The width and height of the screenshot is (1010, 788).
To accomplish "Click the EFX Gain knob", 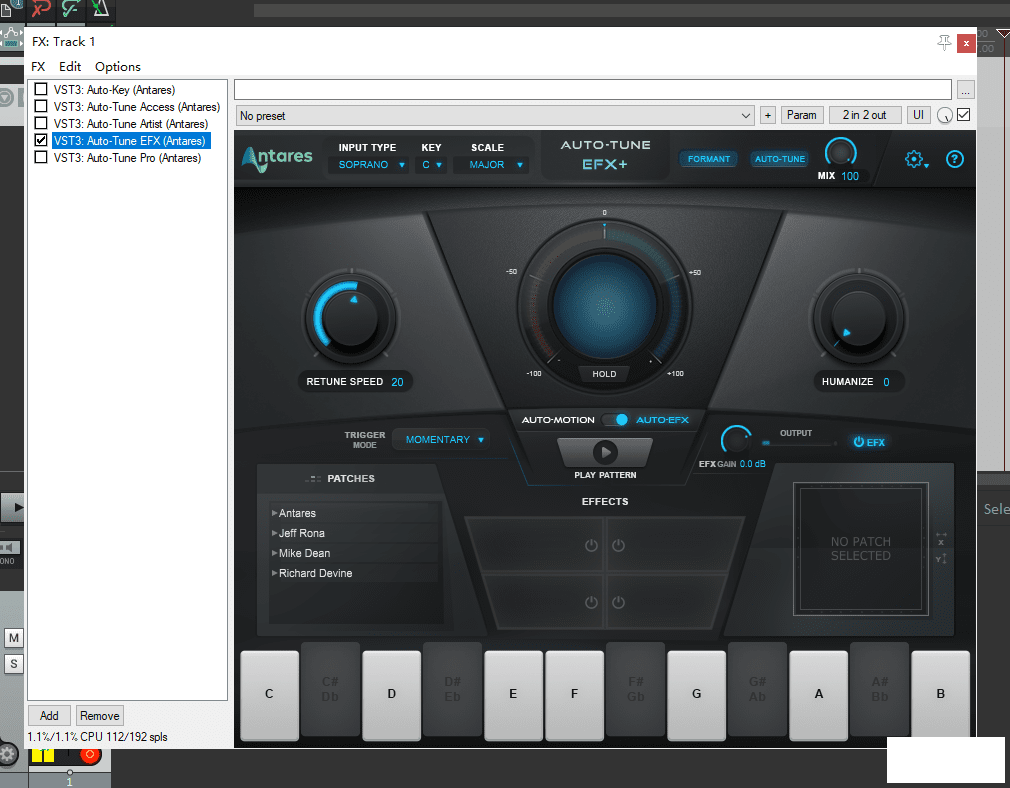I will click(736, 441).
